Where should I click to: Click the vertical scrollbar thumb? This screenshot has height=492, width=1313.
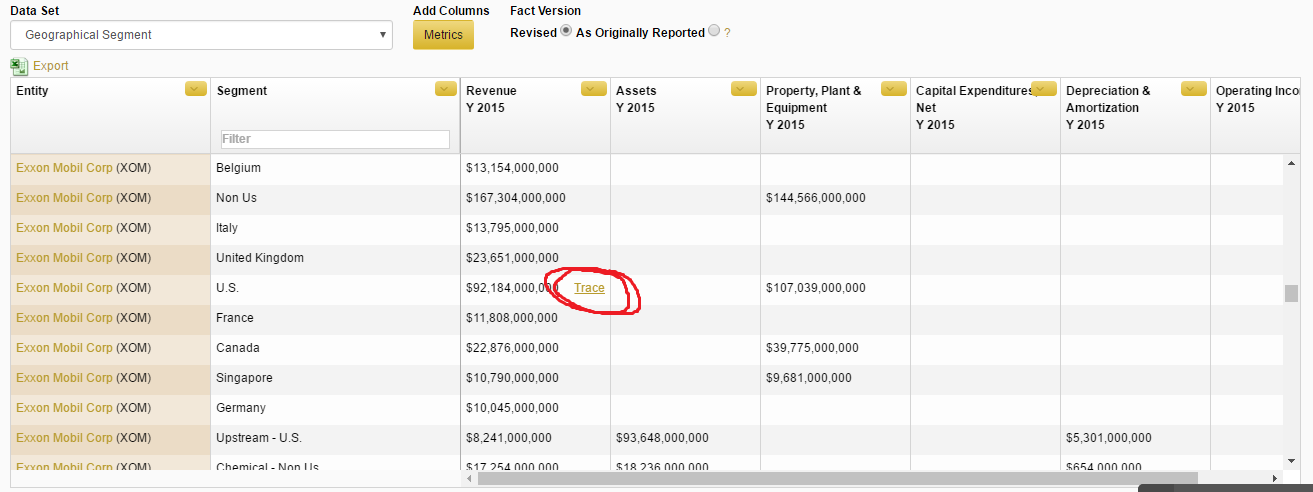[x=1291, y=293]
